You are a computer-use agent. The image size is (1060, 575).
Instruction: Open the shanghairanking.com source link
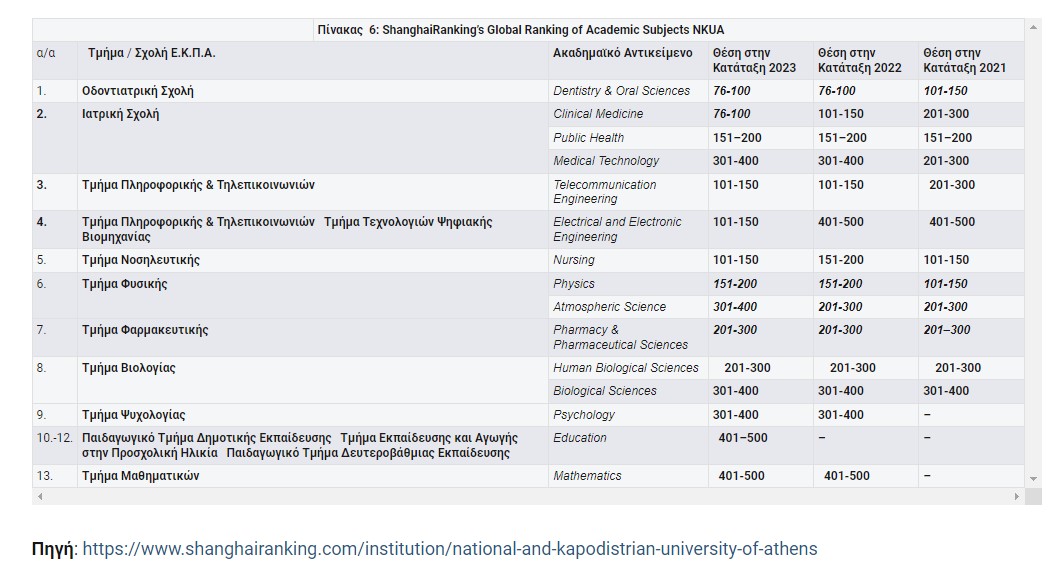(x=449, y=549)
